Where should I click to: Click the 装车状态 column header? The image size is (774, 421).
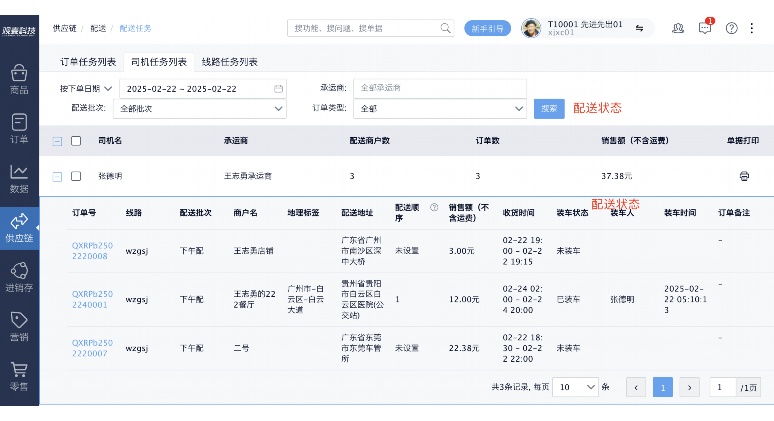[572, 213]
